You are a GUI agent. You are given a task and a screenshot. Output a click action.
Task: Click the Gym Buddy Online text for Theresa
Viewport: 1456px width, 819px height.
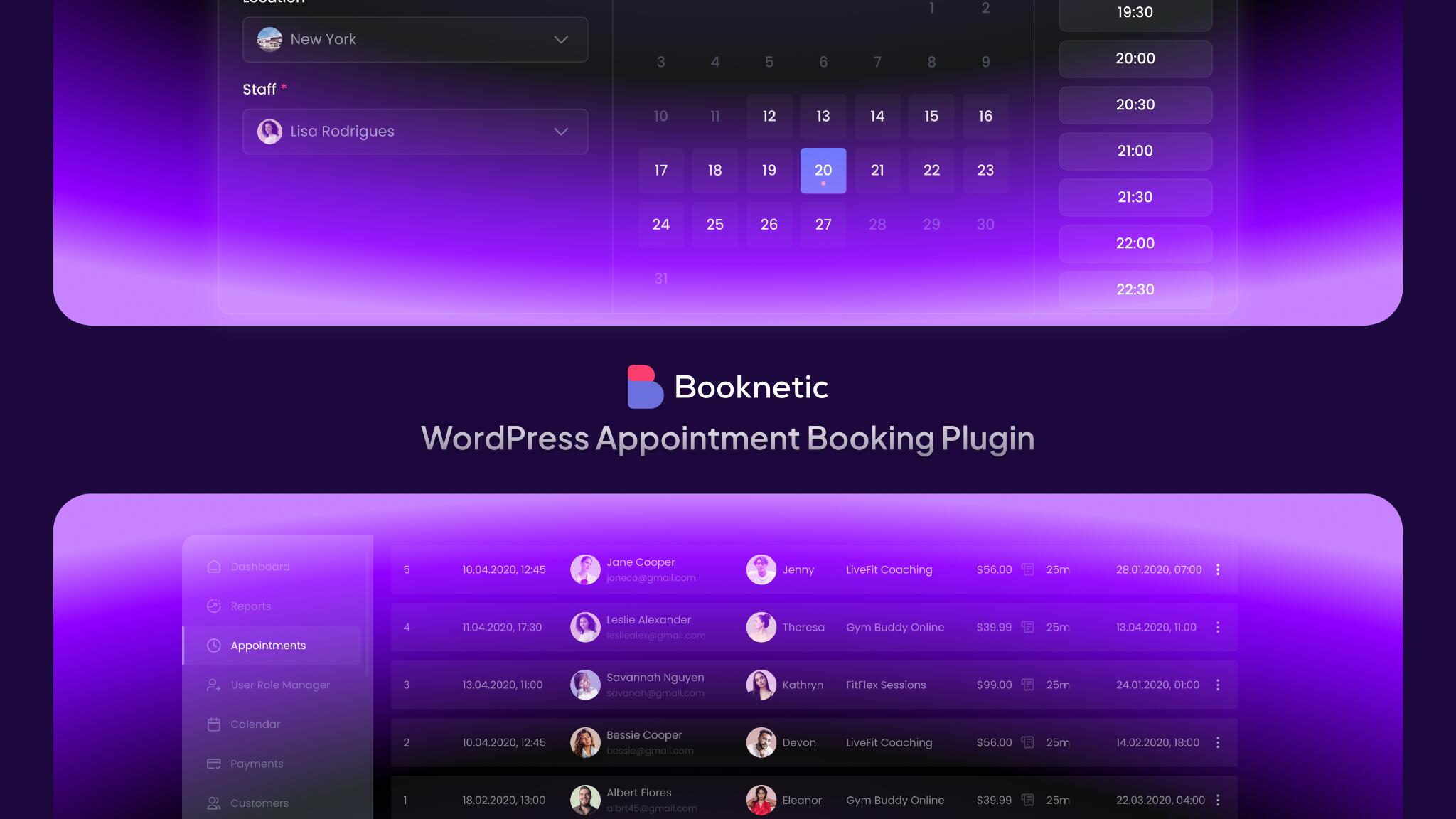(895, 627)
